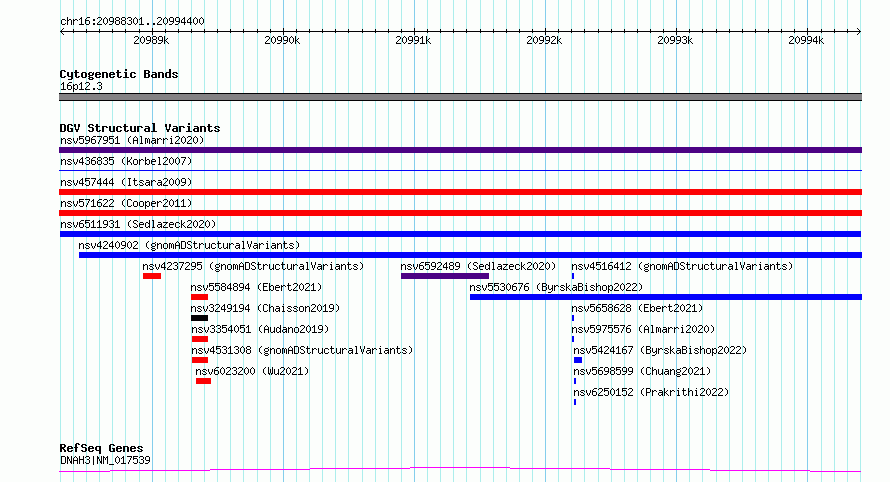Open the nsv4240902 (gnomADStructuralVariants) label
The height and width of the screenshot is (482, 890).
pos(189,245)
